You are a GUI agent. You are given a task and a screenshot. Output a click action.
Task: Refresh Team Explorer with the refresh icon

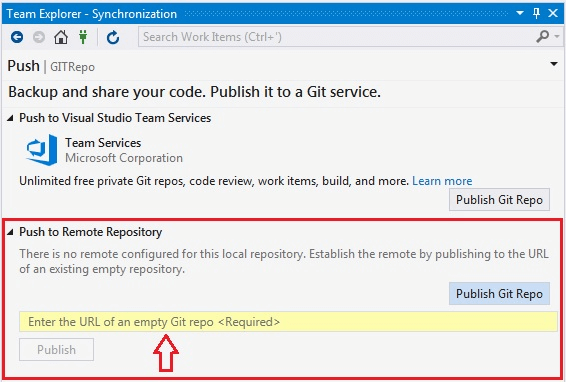113,37
